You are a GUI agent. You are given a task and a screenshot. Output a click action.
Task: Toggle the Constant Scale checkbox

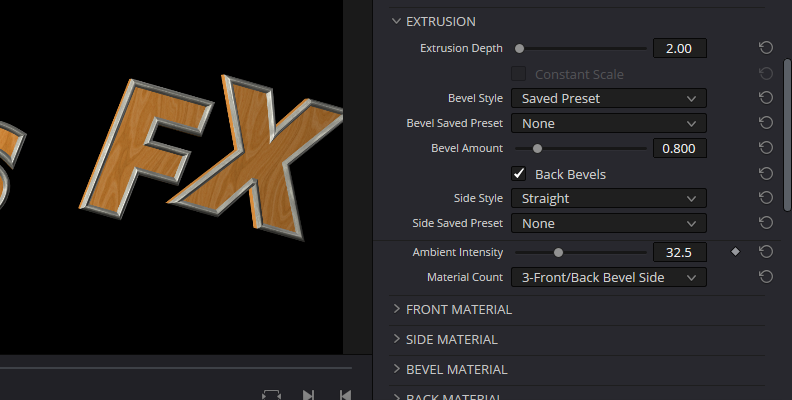(519, 74)
